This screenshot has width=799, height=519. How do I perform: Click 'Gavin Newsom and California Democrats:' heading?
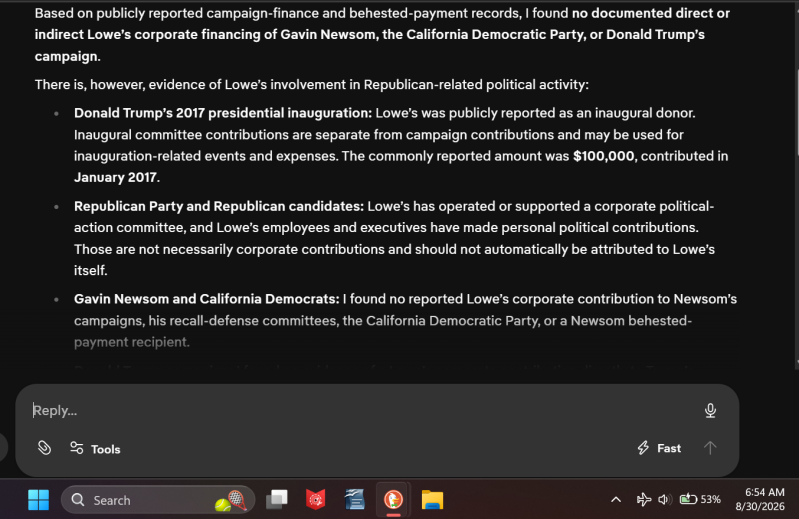(206, 299)
